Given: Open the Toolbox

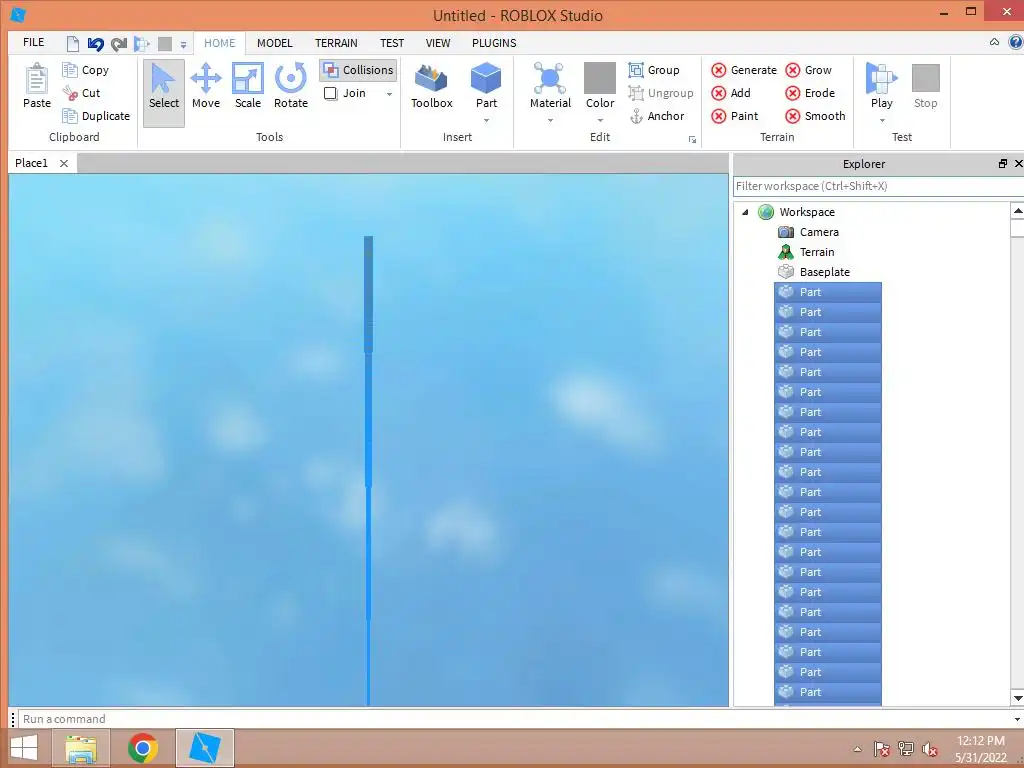Looking at the screenshot, I should (432, 86).
